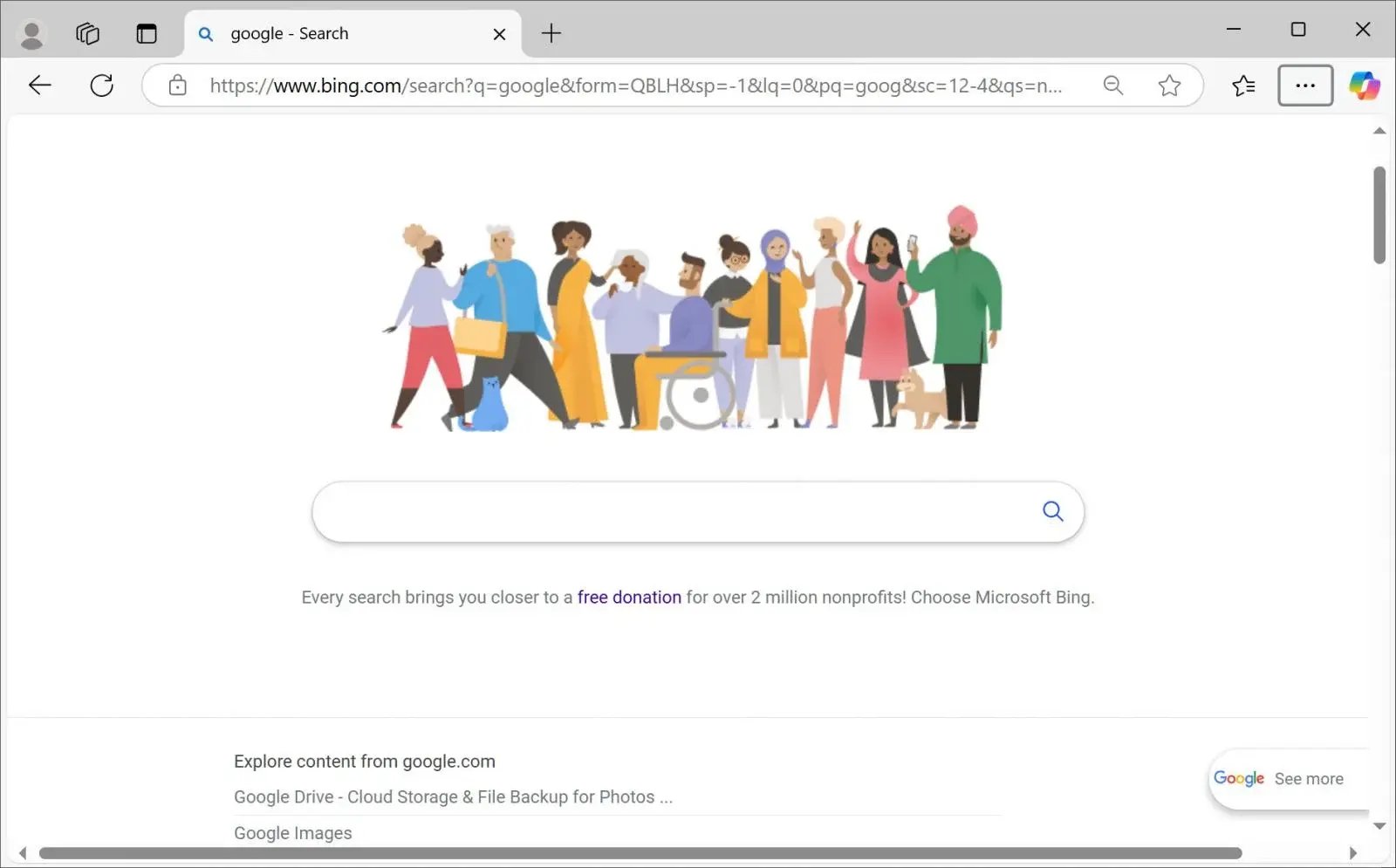The height and width of the screenshot is (868, 1396).
Task: Follow the free donation link
Action: [x=629, y=598]
